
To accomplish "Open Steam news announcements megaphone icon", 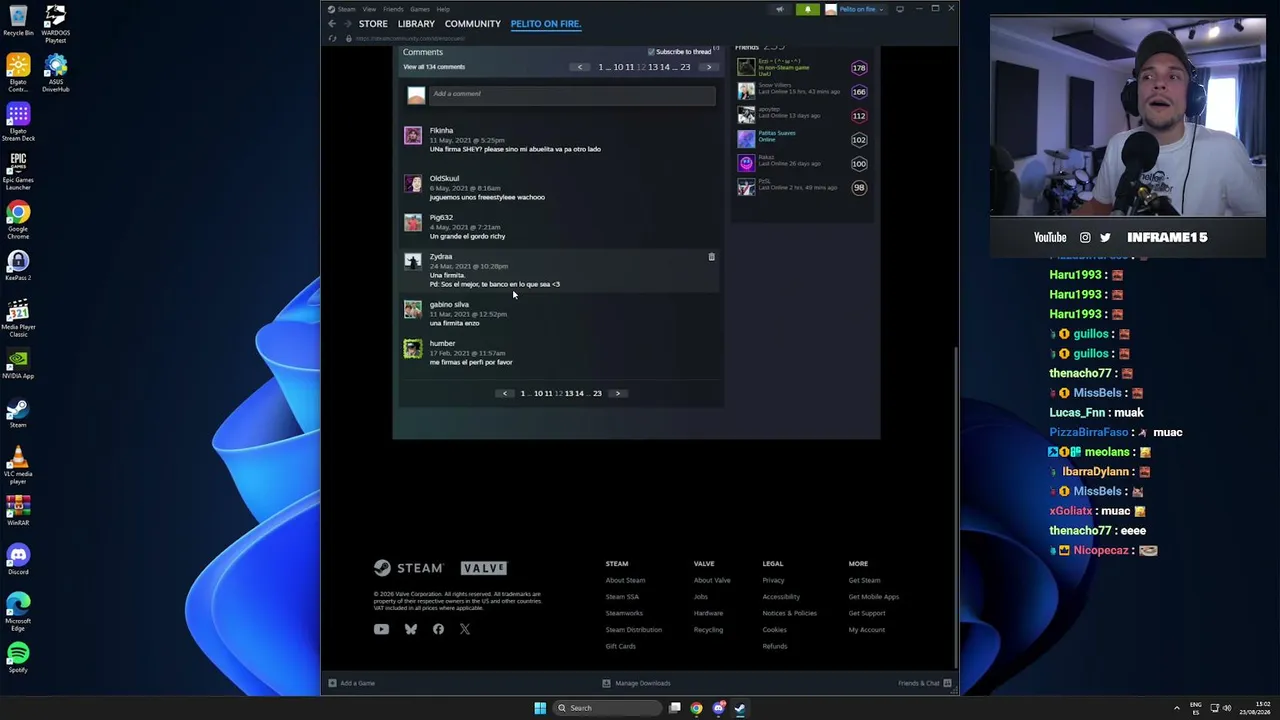I will click(x=780, y=9).
